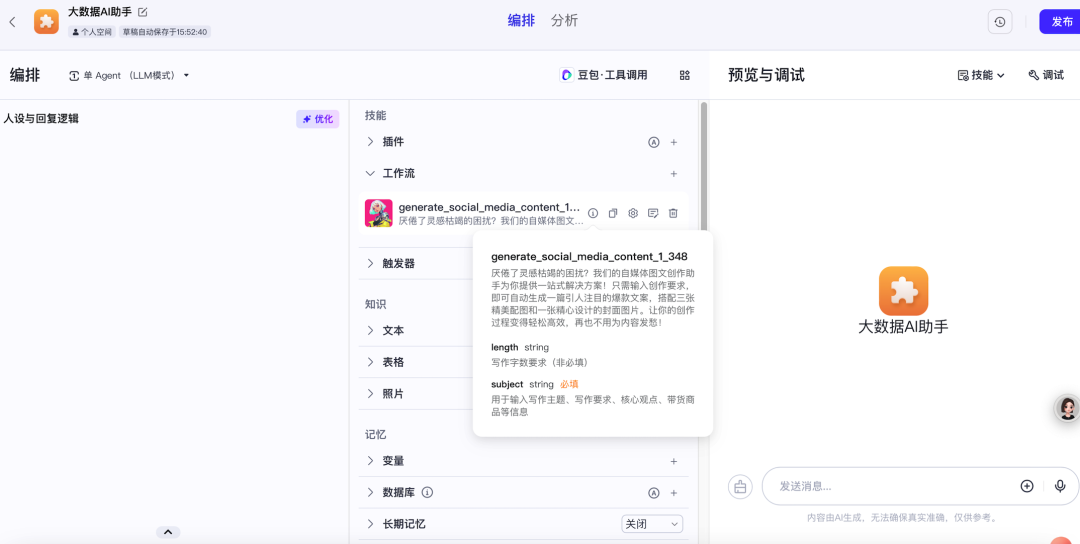Expand the 变量 section
This screenshot has width=1080, height=544.
(371, 461)
